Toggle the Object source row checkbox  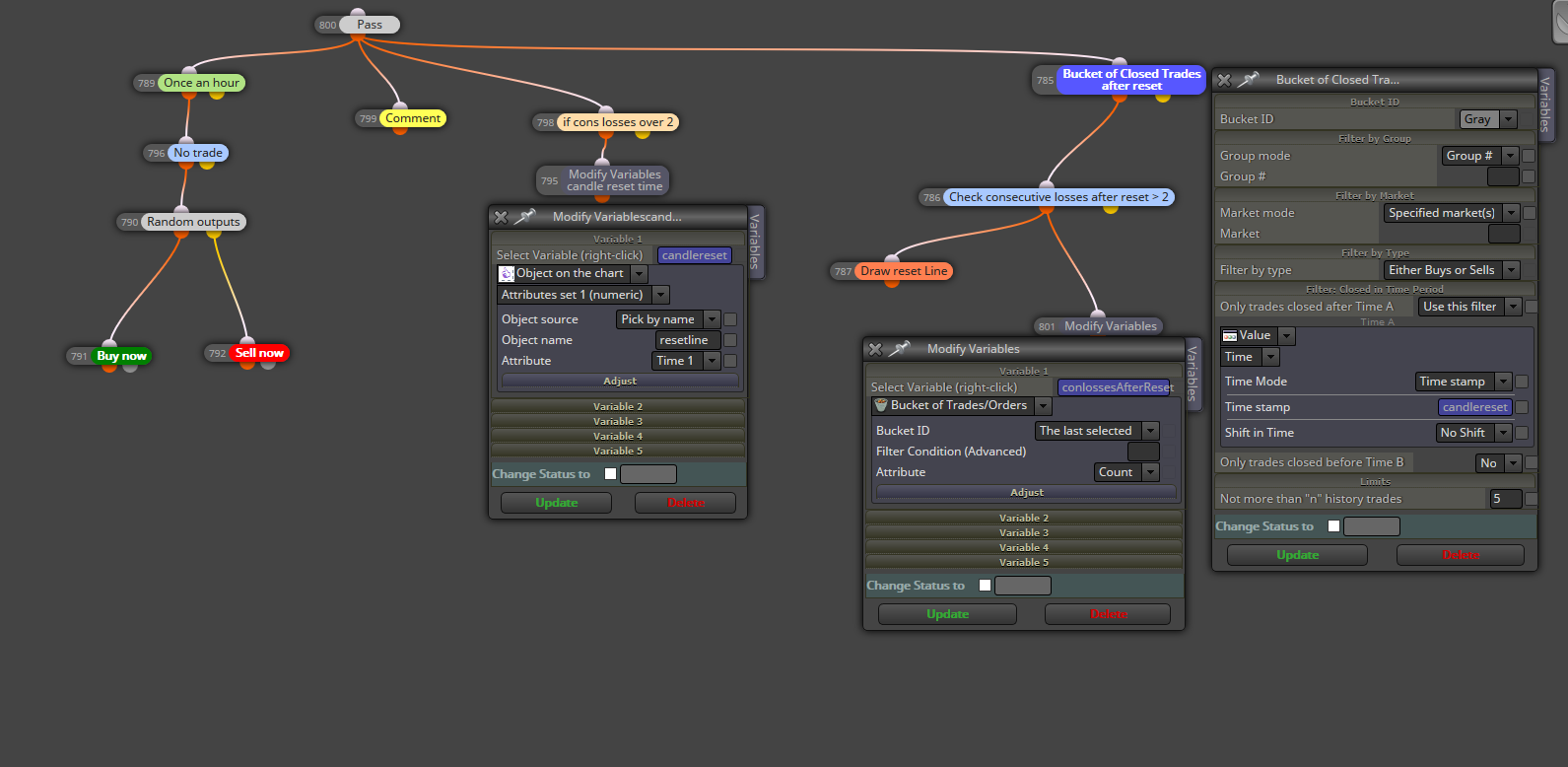coord(730,319)
